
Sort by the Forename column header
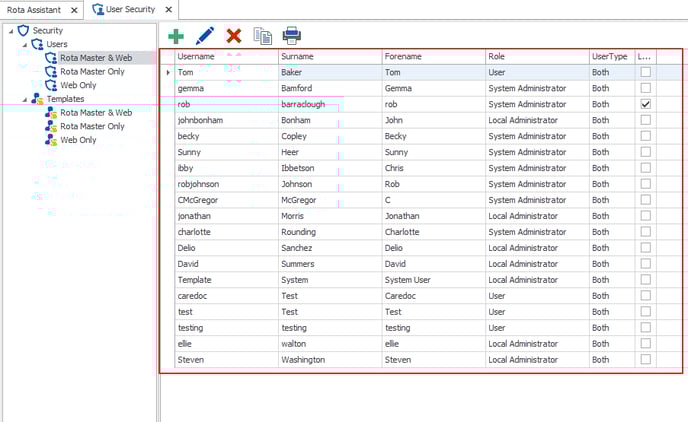(x=434, y=57)
